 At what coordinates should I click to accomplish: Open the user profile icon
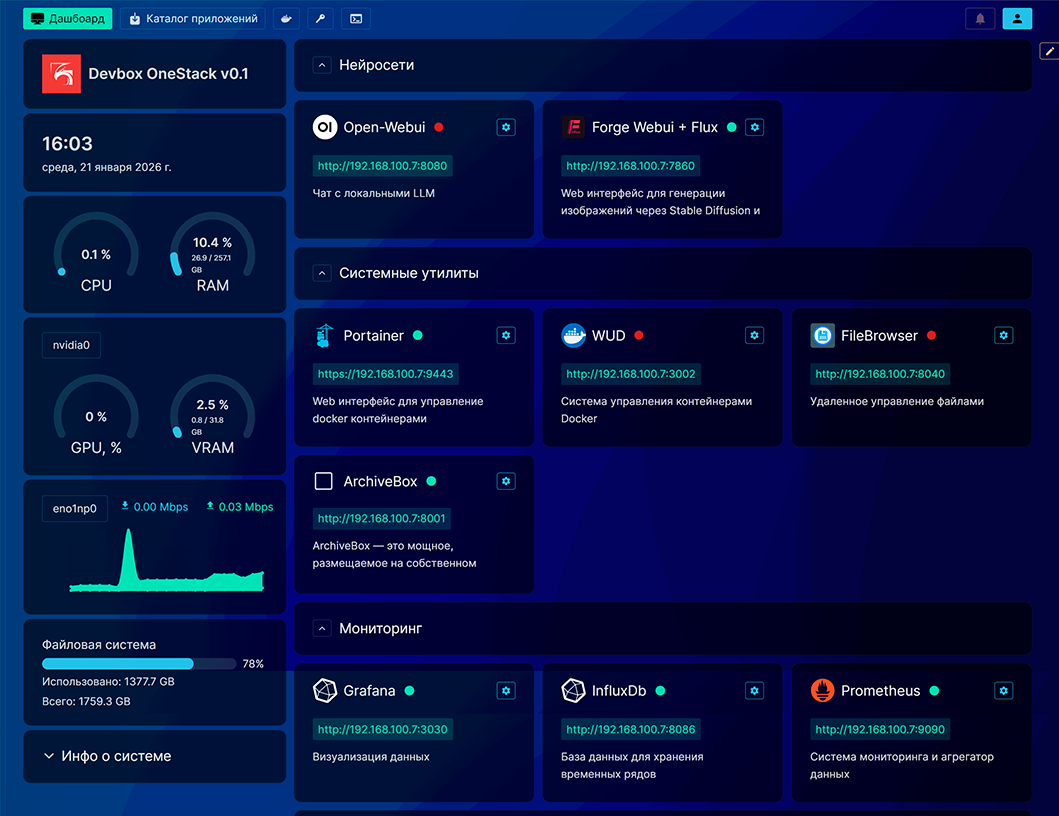pyautogui.click(x=1017, y=19)
